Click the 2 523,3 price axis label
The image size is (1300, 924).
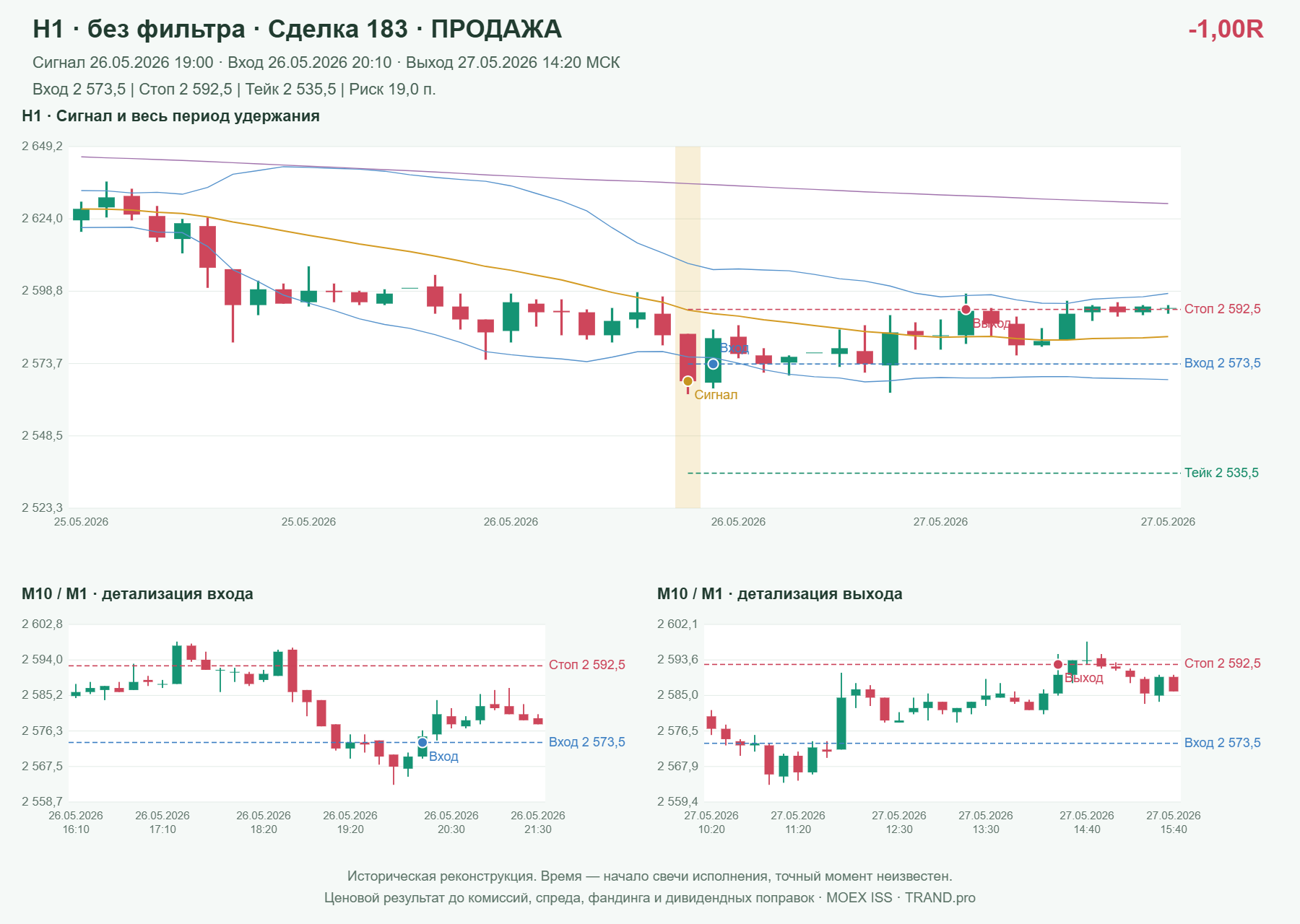click(x=42, y=508)
